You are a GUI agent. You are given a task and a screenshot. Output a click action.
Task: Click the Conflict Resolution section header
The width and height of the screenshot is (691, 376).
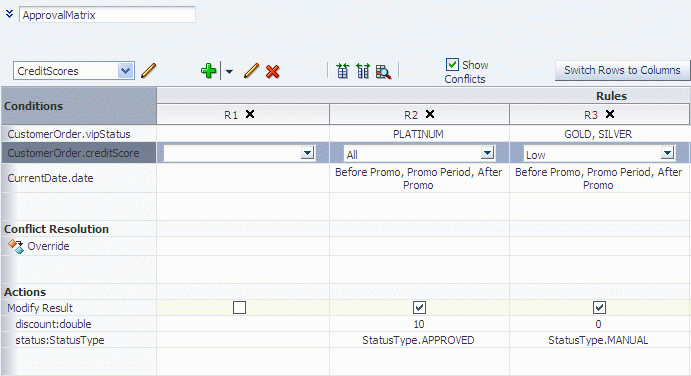(56, 229)
